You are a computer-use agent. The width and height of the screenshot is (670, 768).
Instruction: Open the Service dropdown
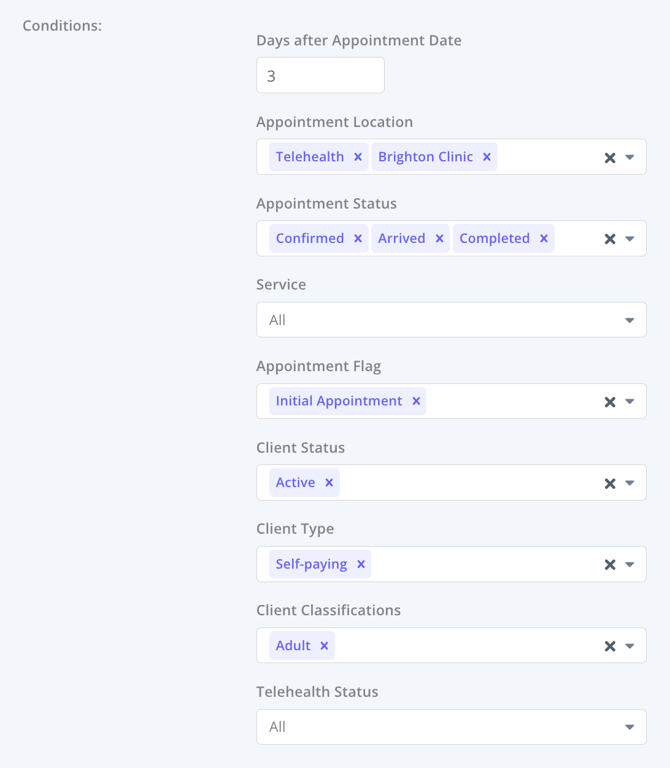tap(450, 320)
